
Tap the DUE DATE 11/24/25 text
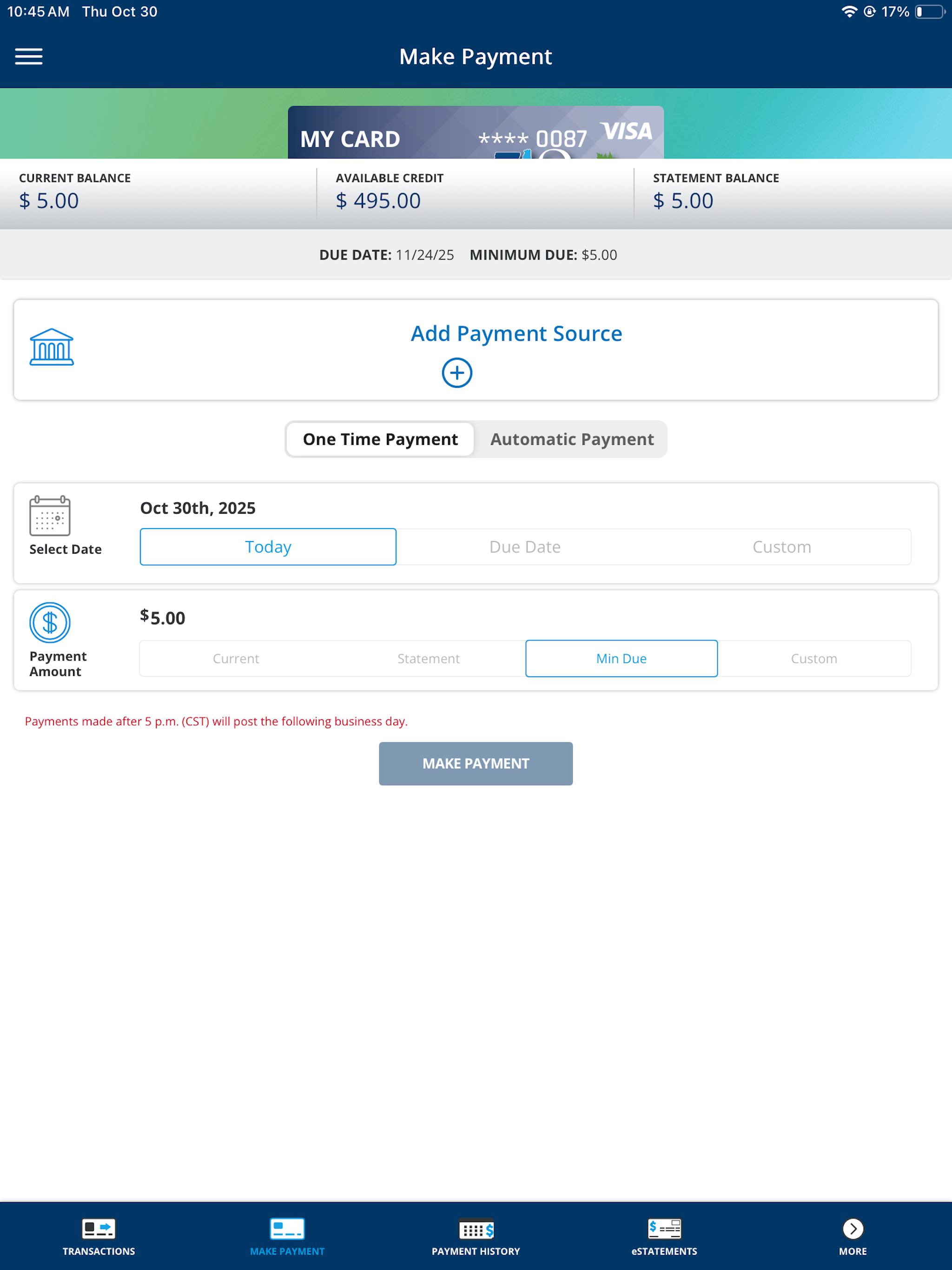(x=386, y=255)
